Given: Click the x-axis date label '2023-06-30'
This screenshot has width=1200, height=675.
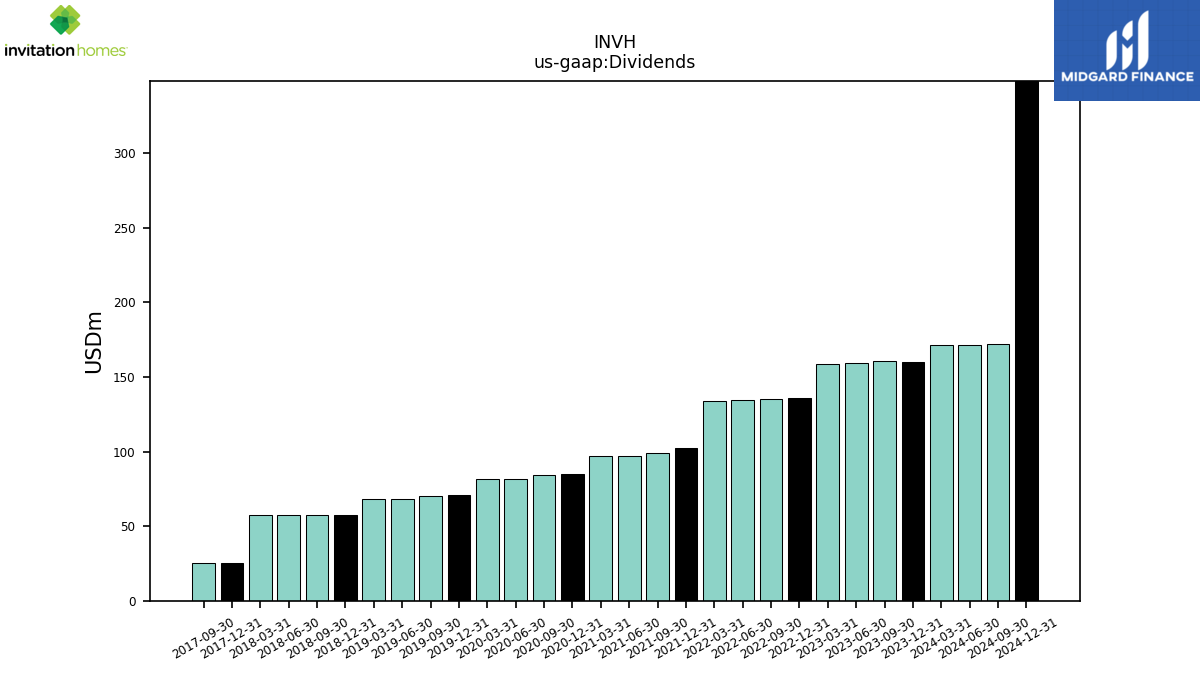Looking at the screenshot, I should point(855,638).
